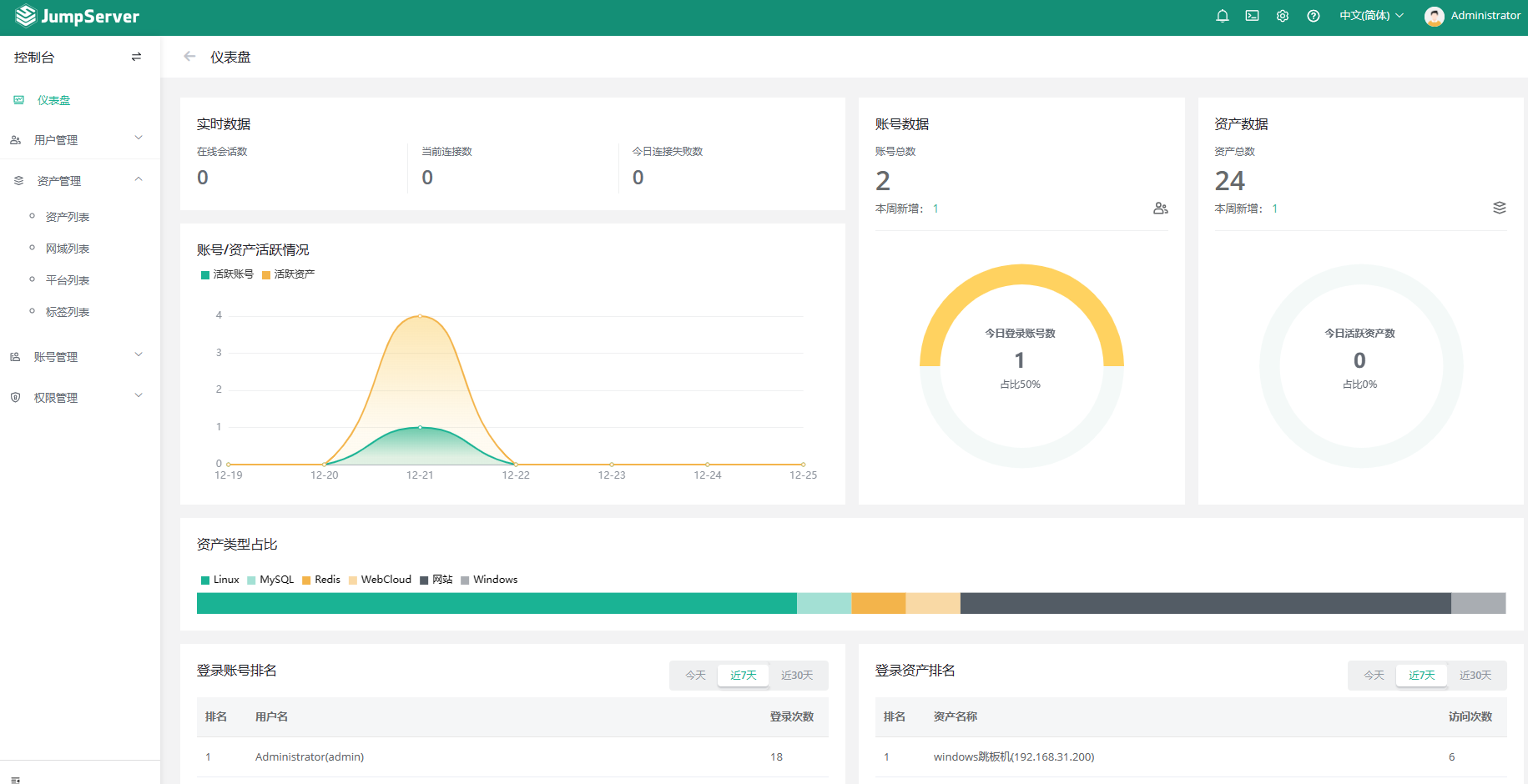
Task: Click the 权限管理 shield icon
Action: point(15,398)
